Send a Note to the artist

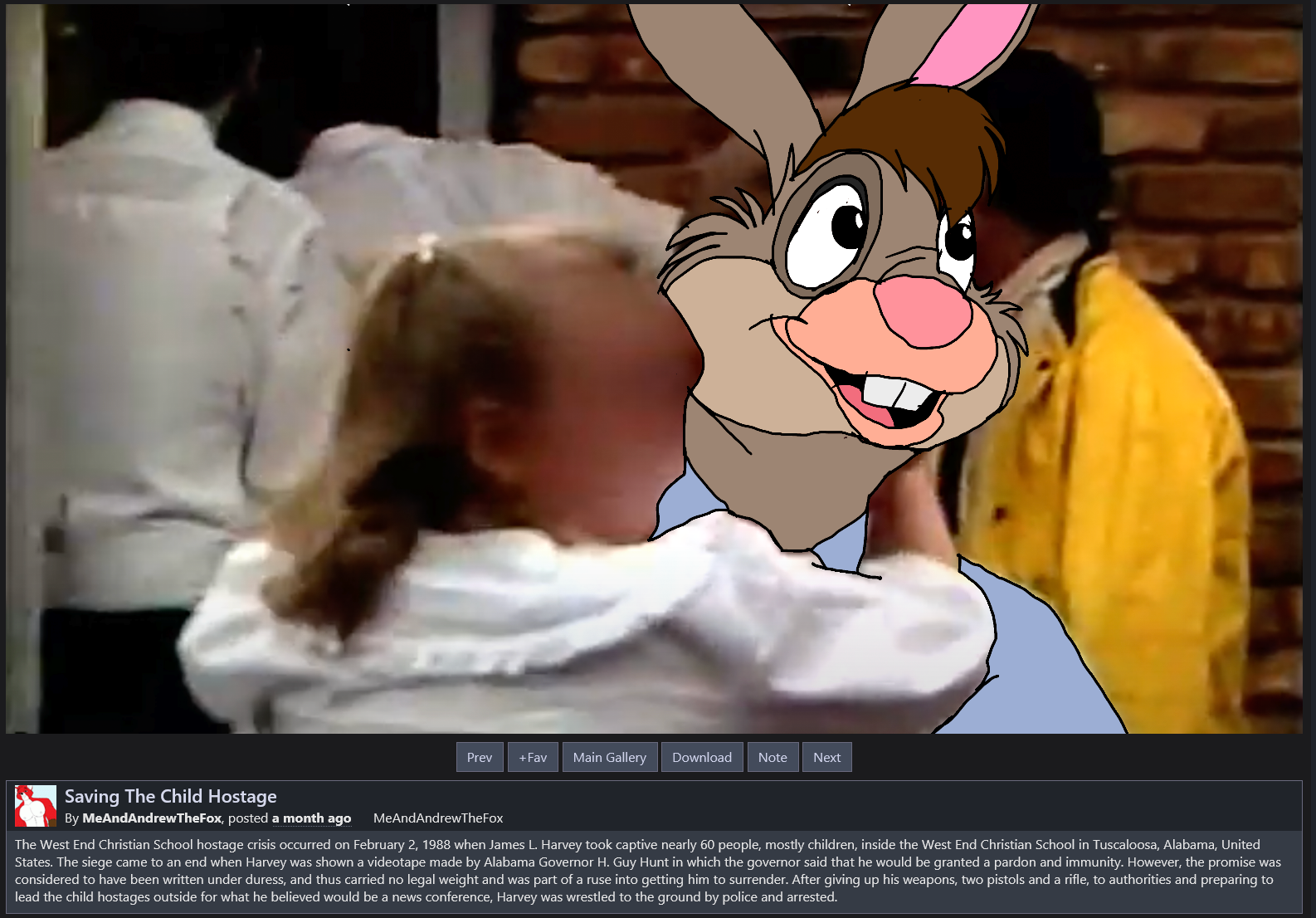coord(773,757)
